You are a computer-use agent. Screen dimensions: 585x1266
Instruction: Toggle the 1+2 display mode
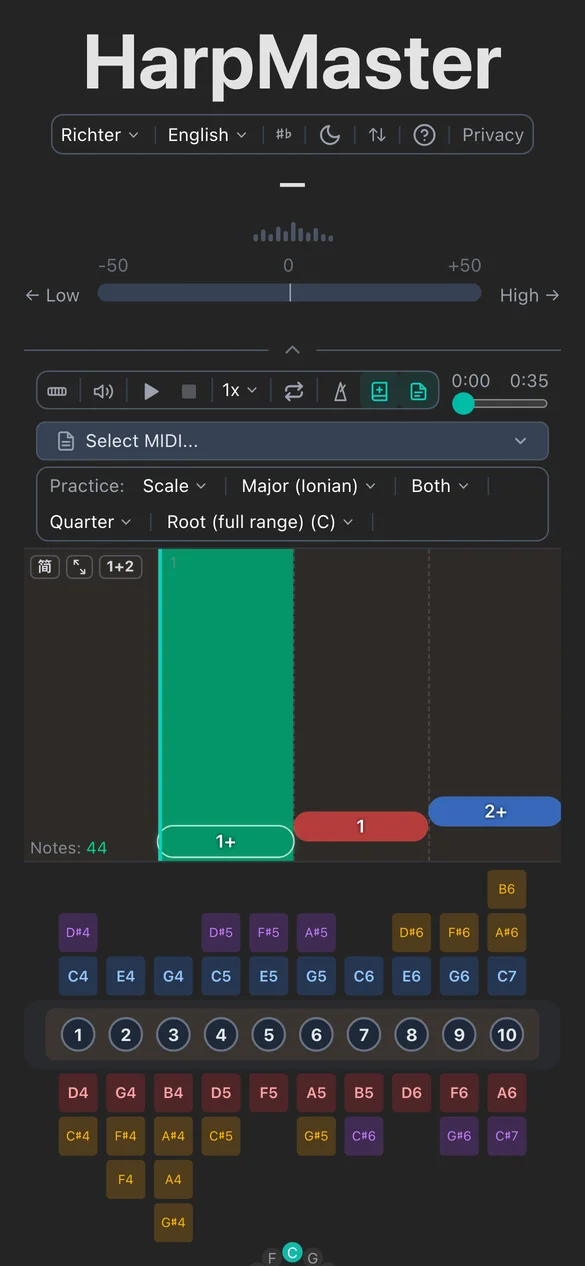coord(120,567)
